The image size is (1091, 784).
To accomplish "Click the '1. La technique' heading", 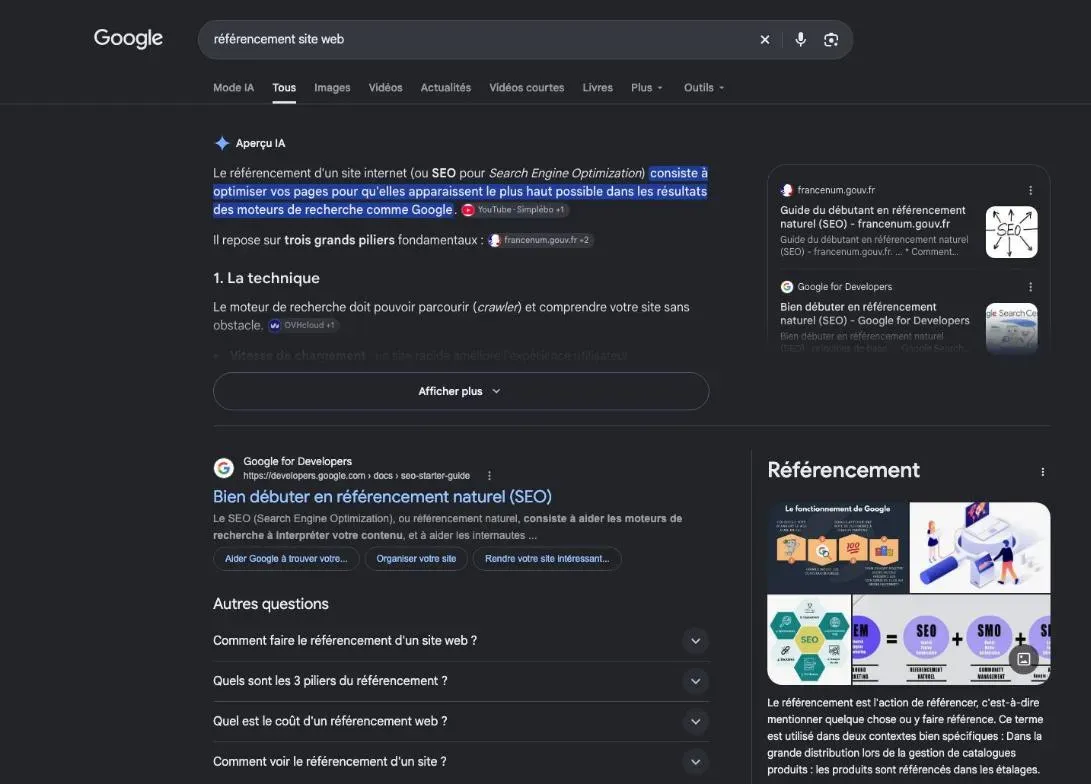I will click(266, 278).
